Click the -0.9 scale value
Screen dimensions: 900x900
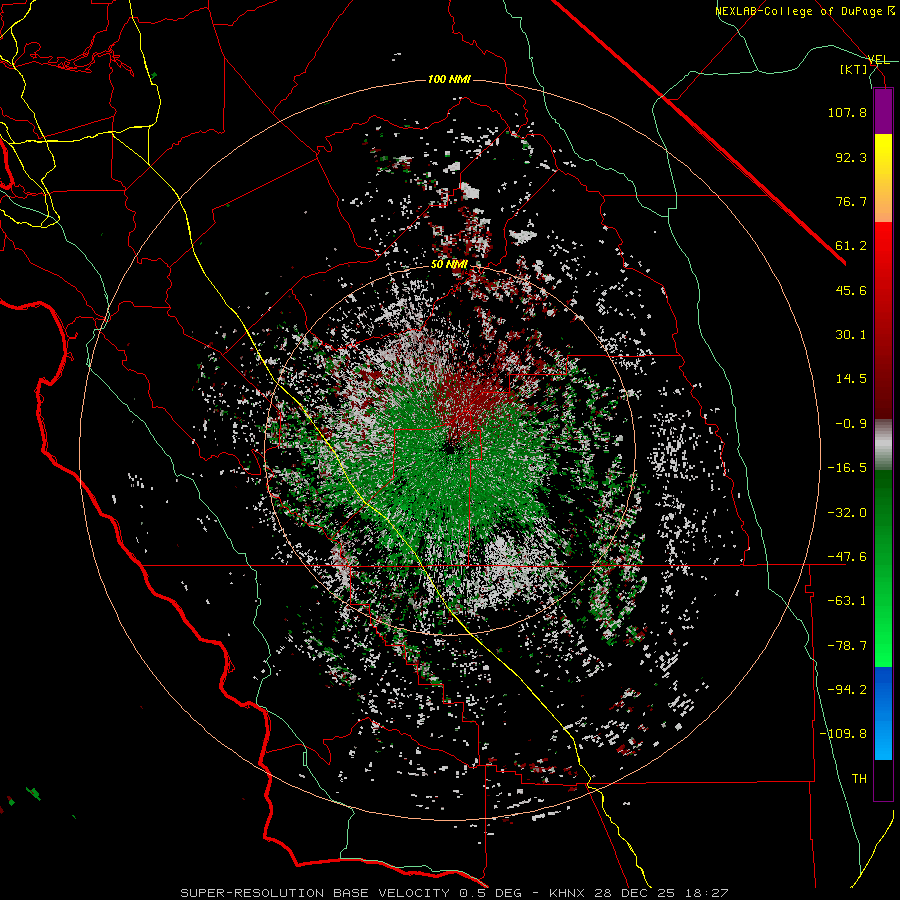point(851,424)
